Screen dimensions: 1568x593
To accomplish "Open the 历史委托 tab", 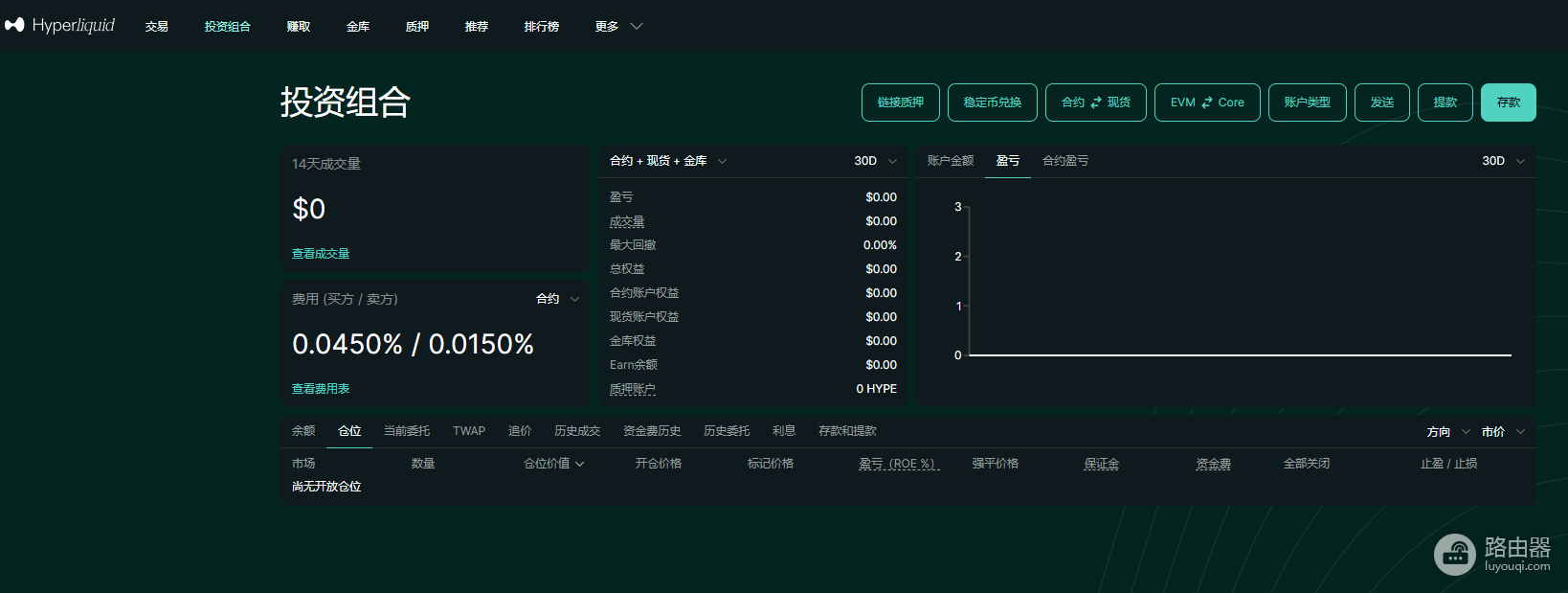I will (x=727, y=431).
